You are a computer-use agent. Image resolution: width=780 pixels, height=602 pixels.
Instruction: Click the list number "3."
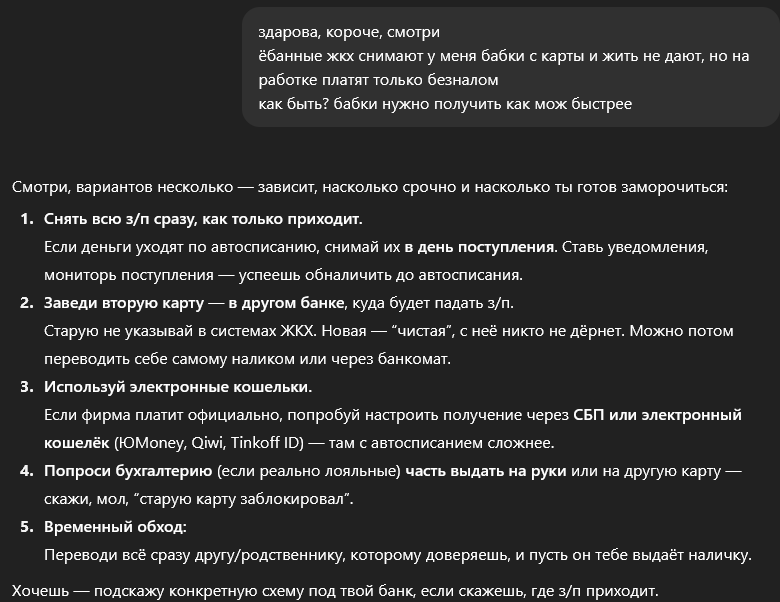[28, 387]
